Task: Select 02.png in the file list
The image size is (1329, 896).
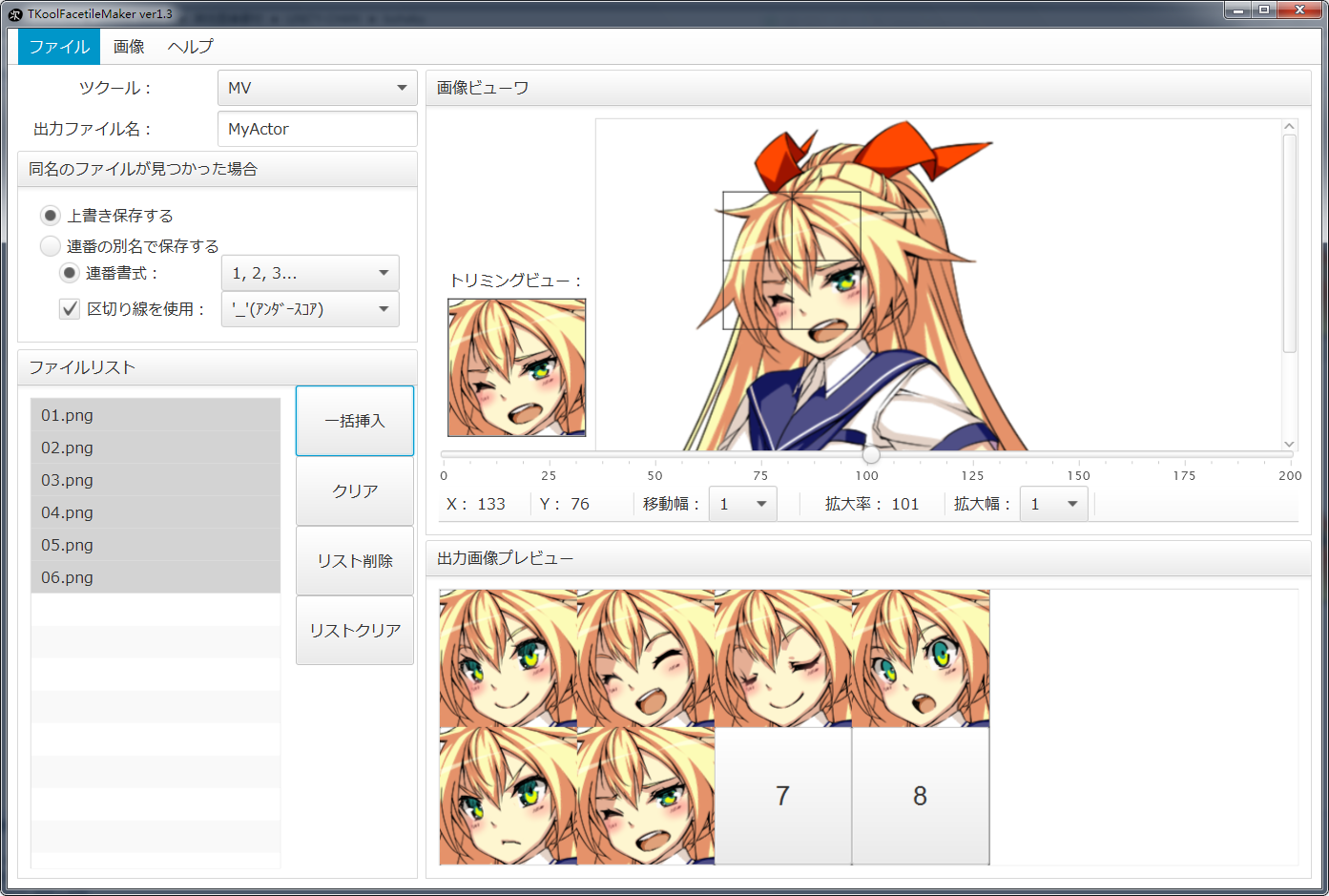Action: pyautogui.click(x=156, y=448)
